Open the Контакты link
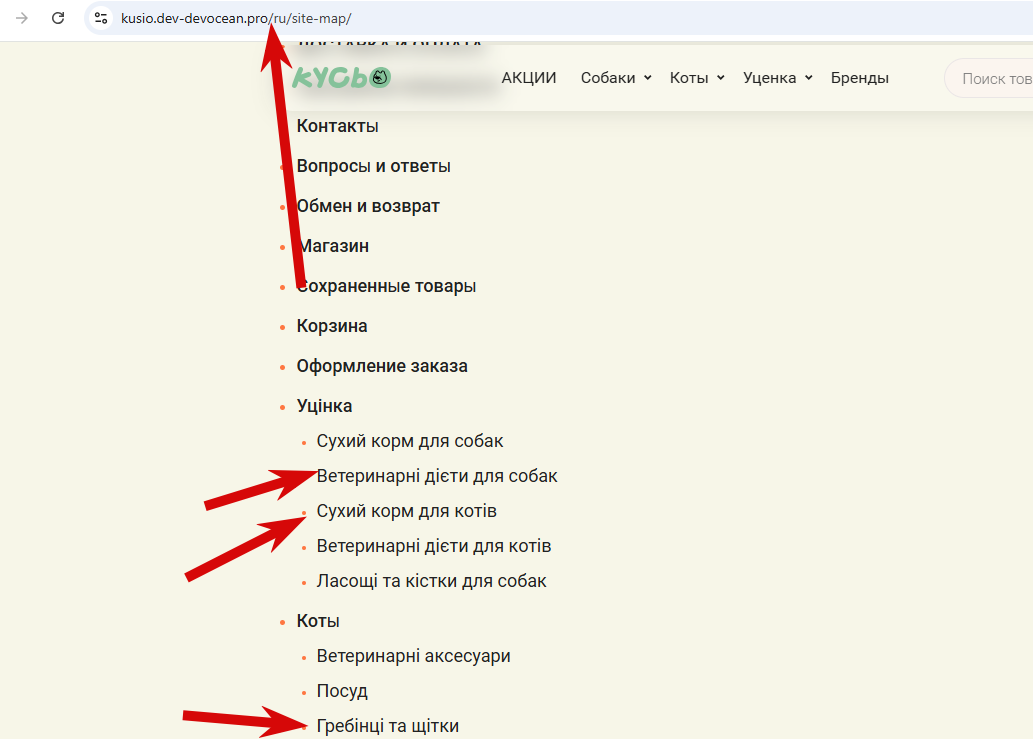Viewport: 1034px width, 742px height. (338, 126)
